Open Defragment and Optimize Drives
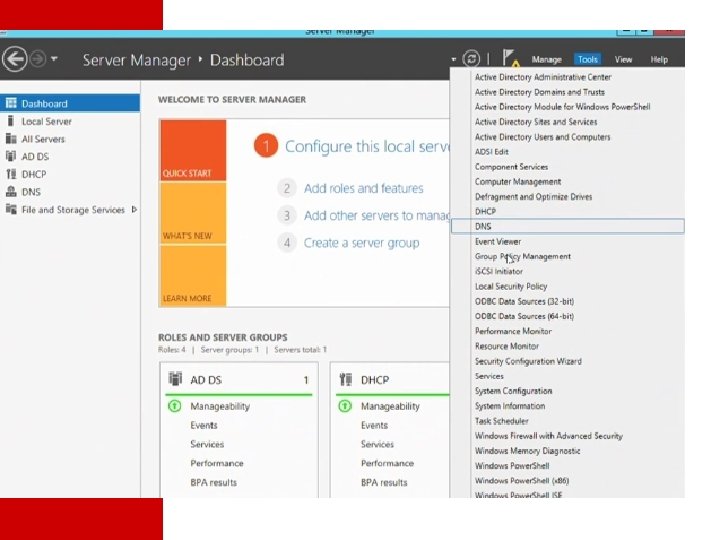 click(x=533, y=197)
